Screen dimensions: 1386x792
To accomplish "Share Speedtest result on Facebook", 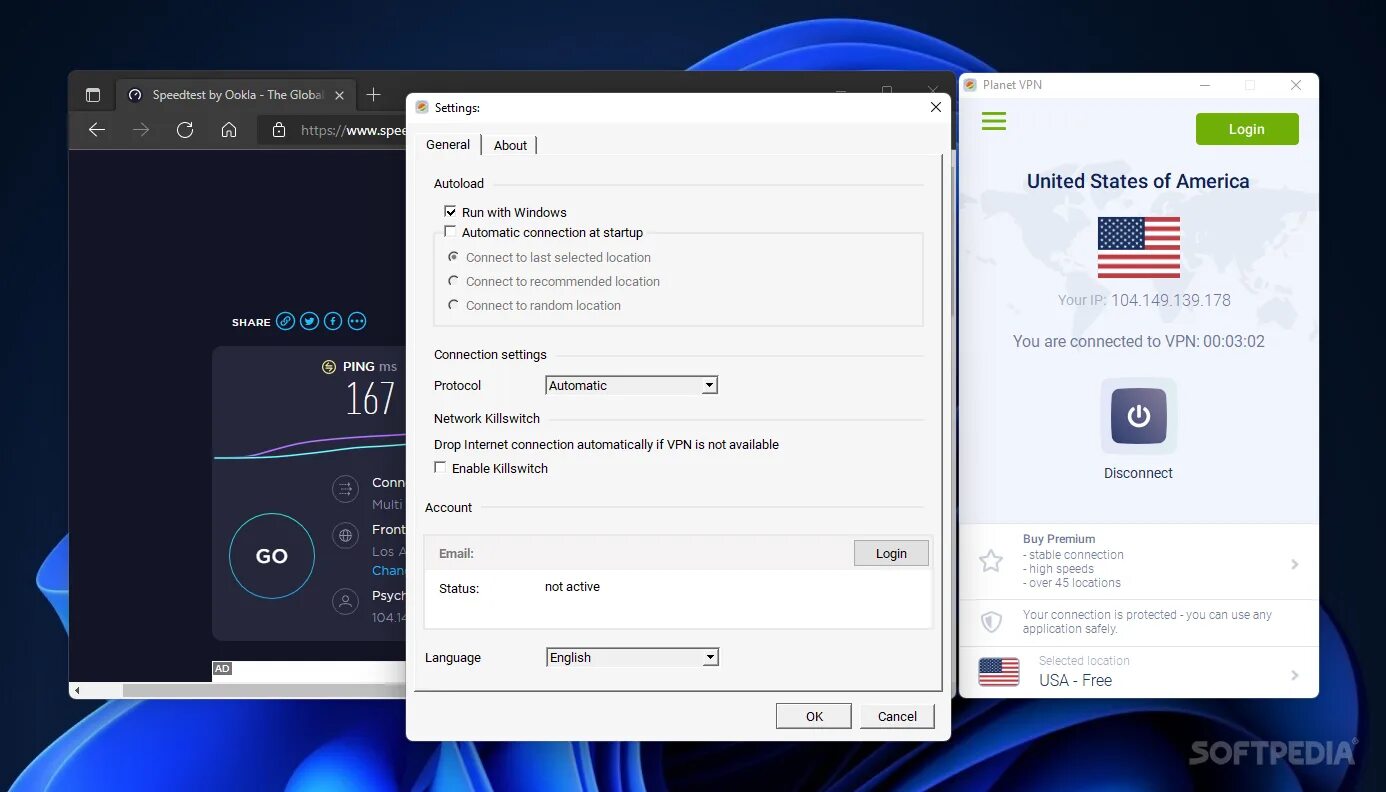I will pyautogui.click(x=333, y=321).
